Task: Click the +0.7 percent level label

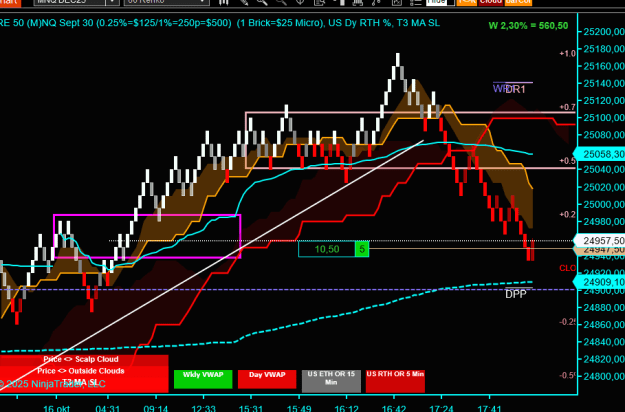Action: (x=568, y=107)
